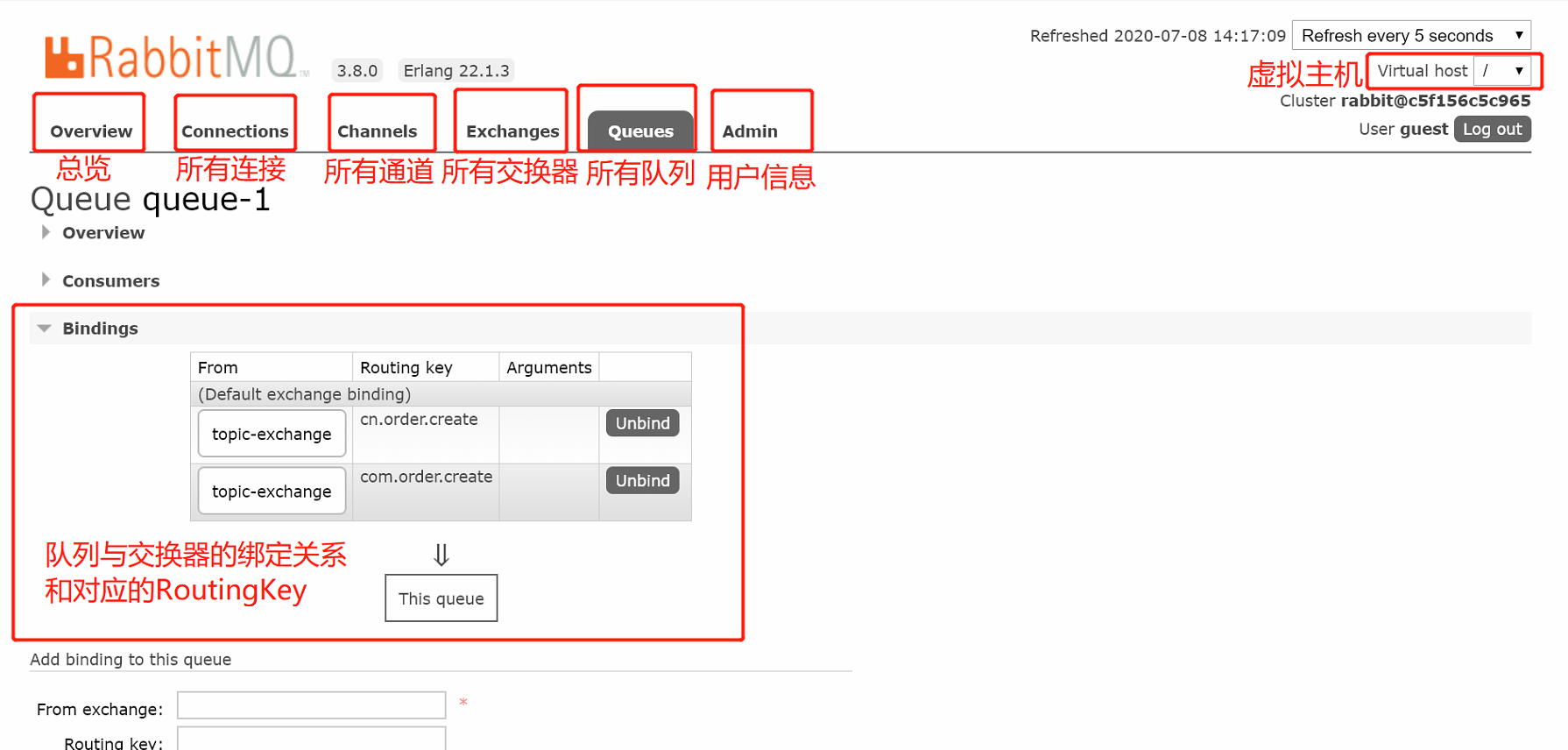Image resolution: width=1568 pixels, height=750 pixels.
Task: Click the Refreshed timestamp text
Action: click(x=1158, y=36)
